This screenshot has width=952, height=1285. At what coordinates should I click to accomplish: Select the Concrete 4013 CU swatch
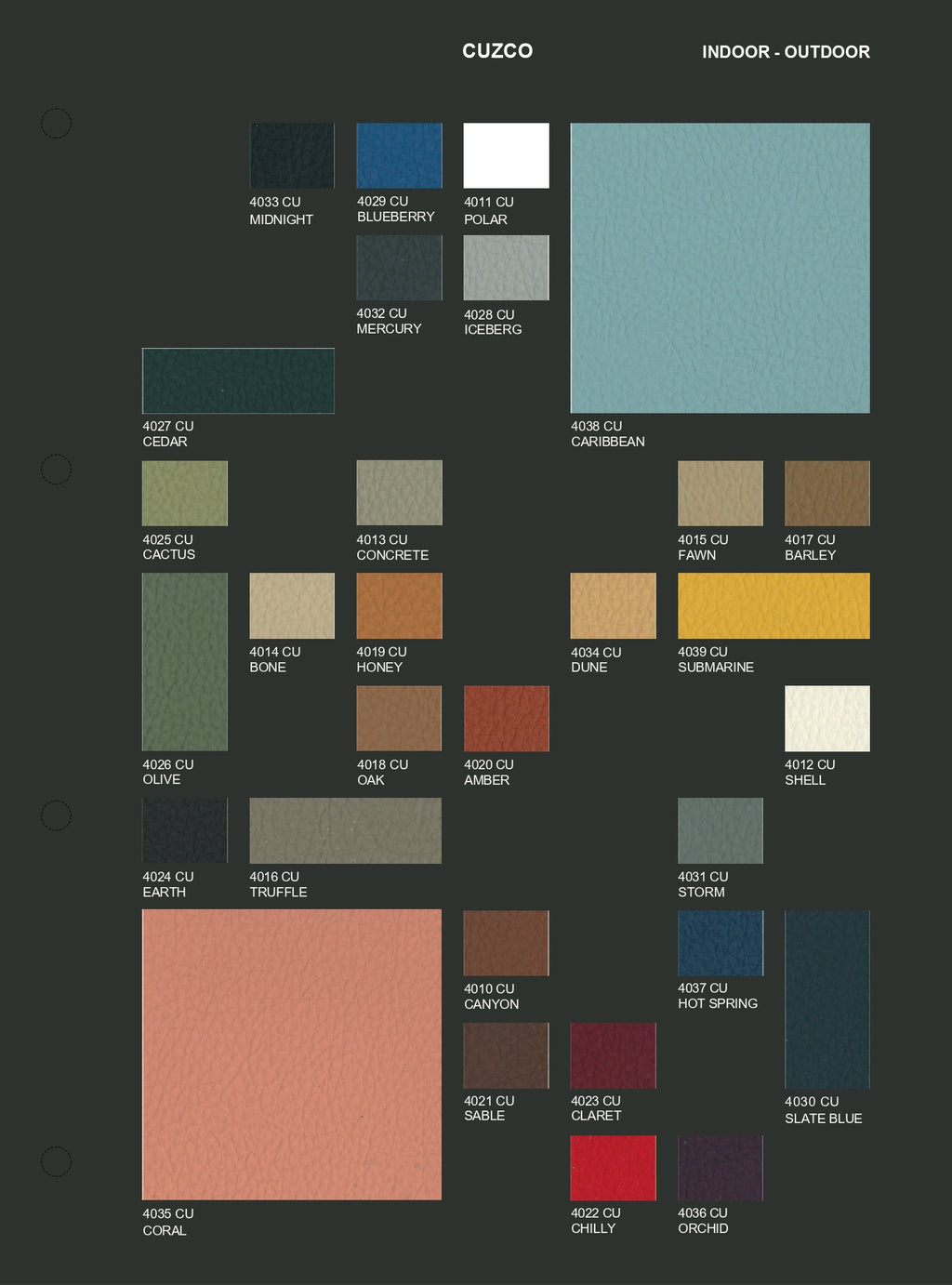(400, 493)
